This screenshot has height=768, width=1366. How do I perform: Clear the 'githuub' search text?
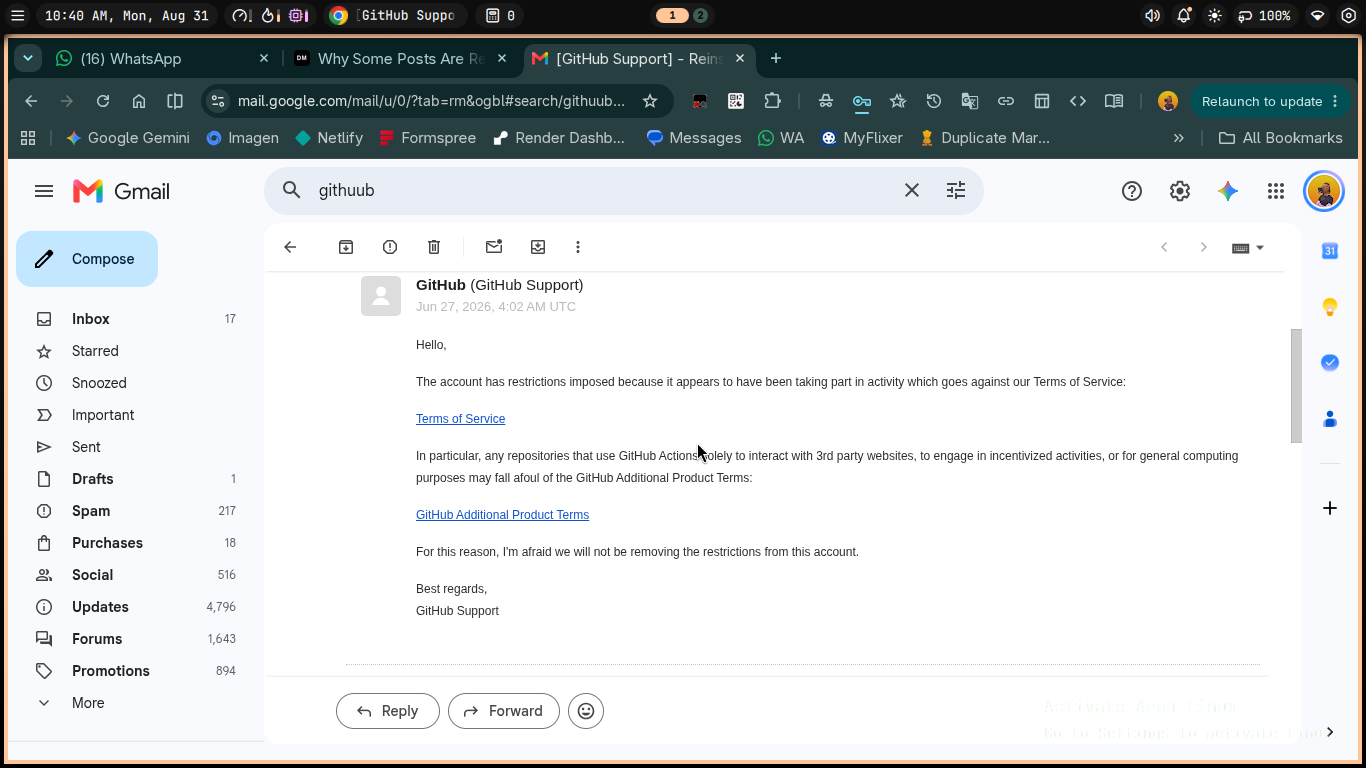point(912,190)
